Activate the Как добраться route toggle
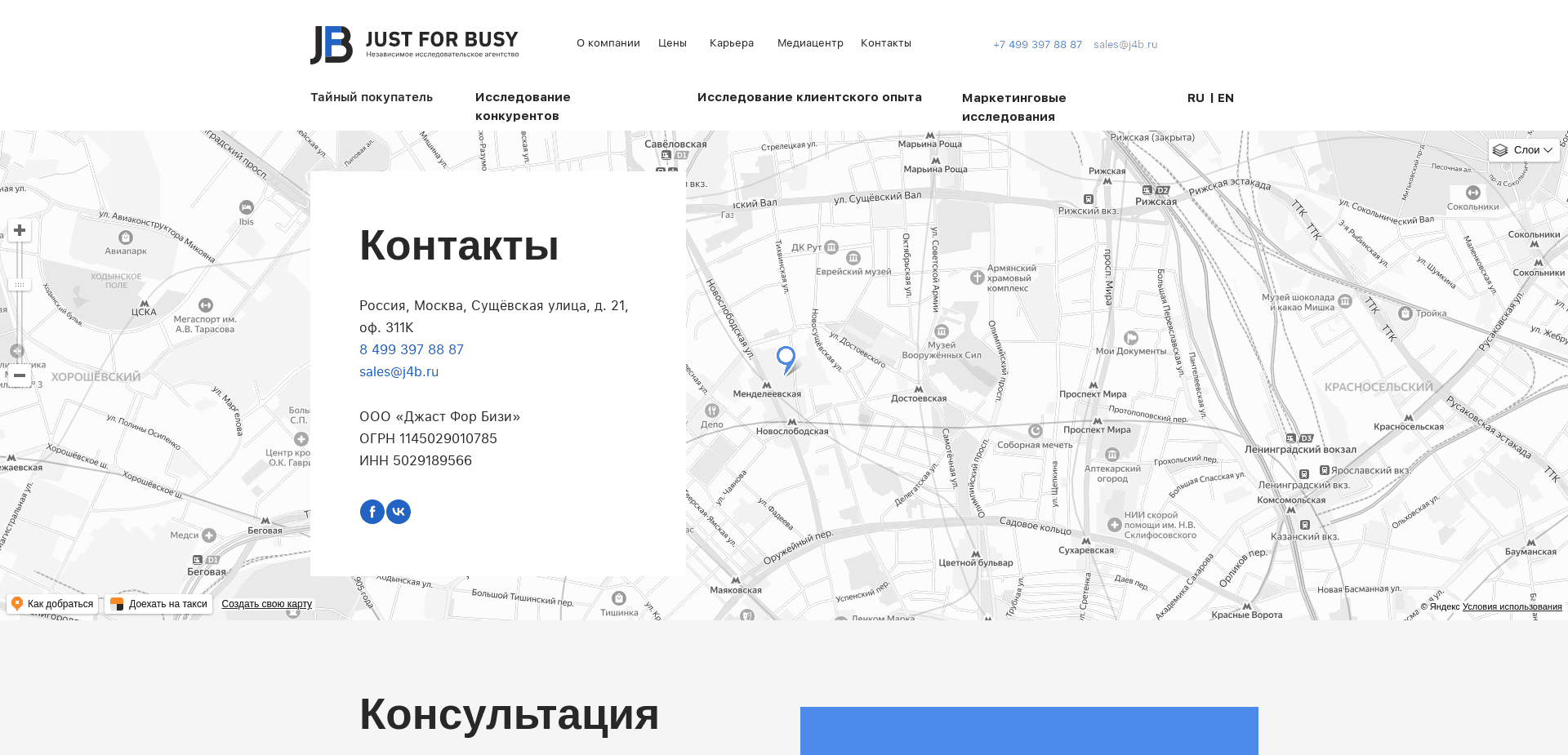Image resolution: width=1568 pixels, height=755 pixels. click(x=54, y=603)
